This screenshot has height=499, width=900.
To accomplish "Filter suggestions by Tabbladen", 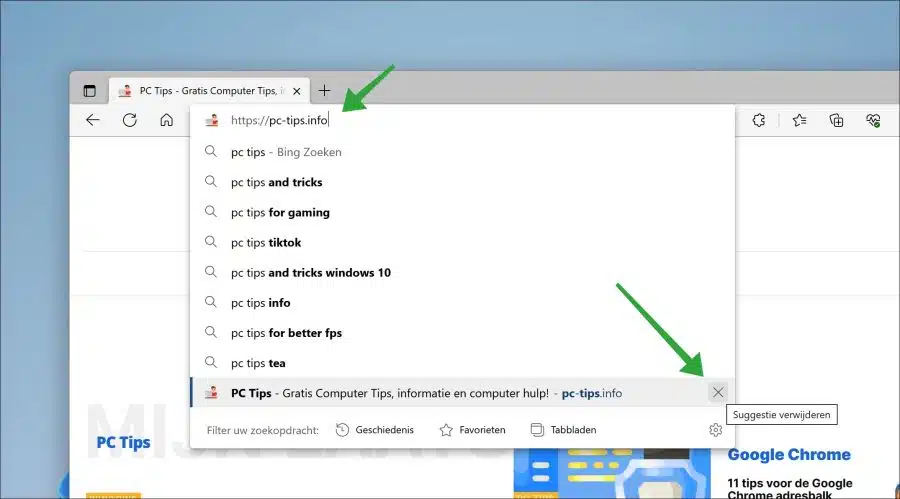I will coord(564,430).
